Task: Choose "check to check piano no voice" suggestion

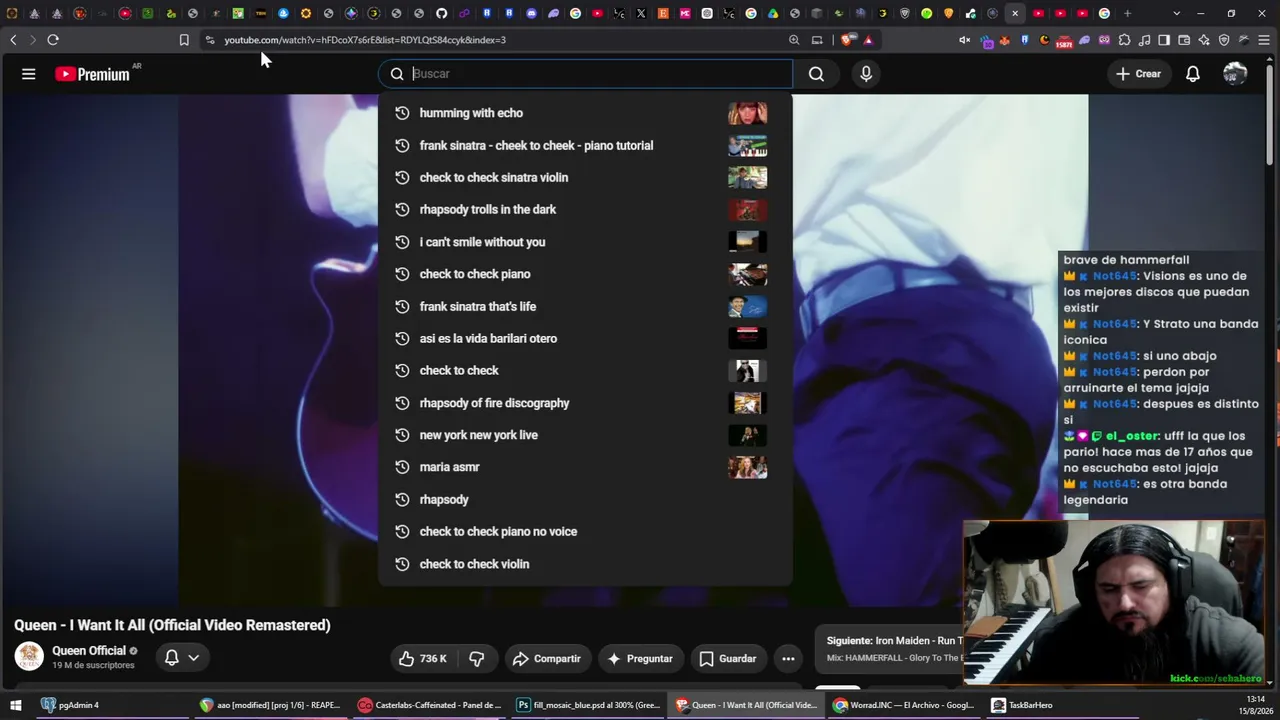Action: coord(585,531)
